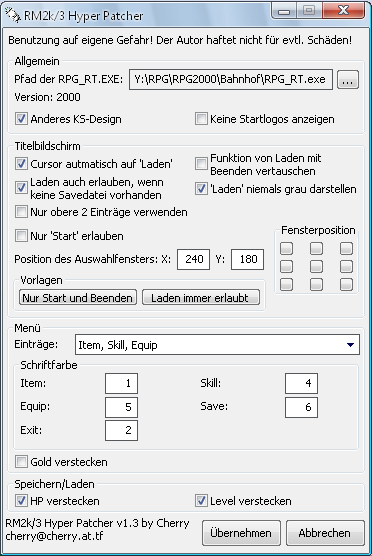Viewport: 372px width, 556px height.
Task: Open the 'Item, Skill, Equip' combo box
Action: pyautogui.click(x=217, y=345)
